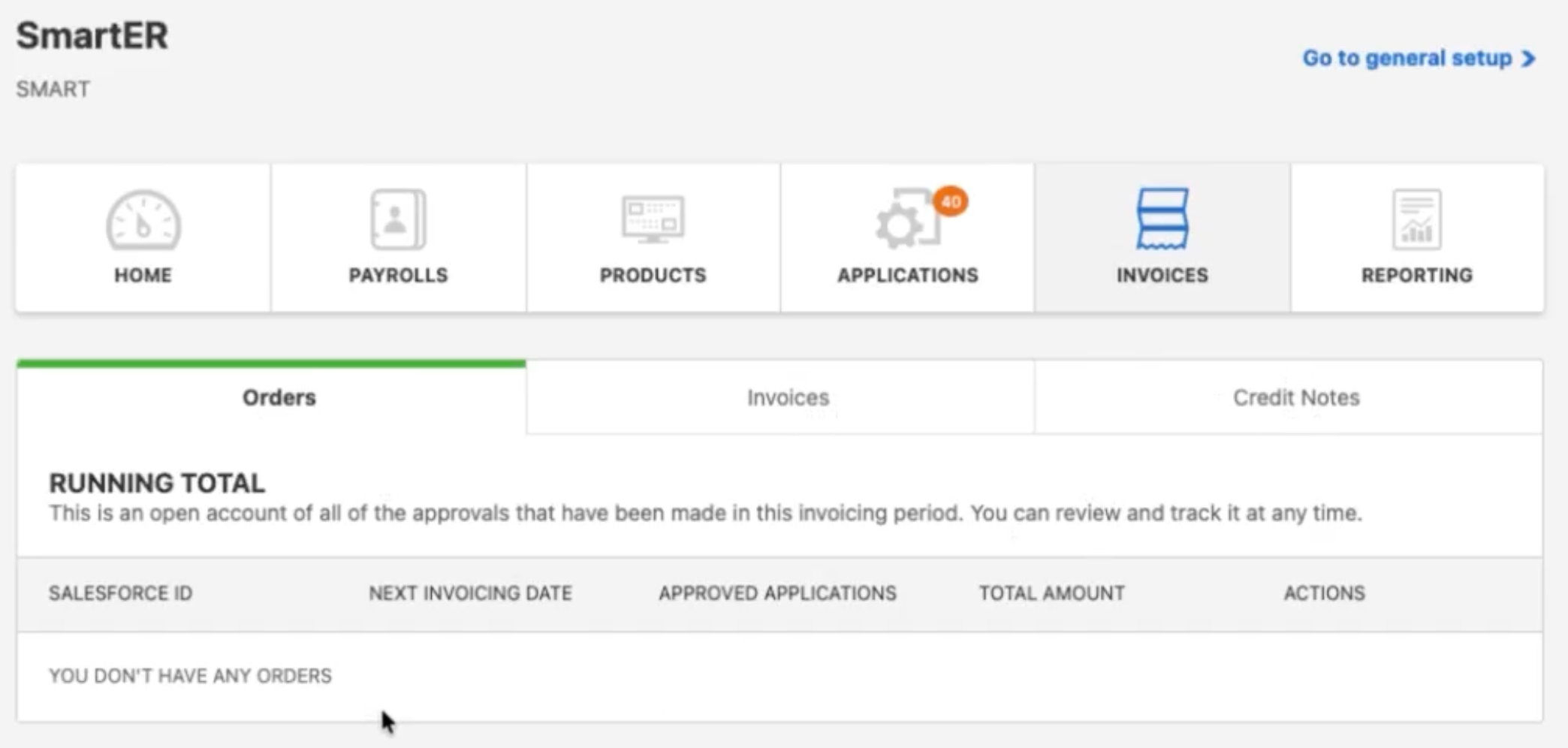Screen dimensions: 1568x748
Task: Select the Payrolls icon
Action: point(397,220)
